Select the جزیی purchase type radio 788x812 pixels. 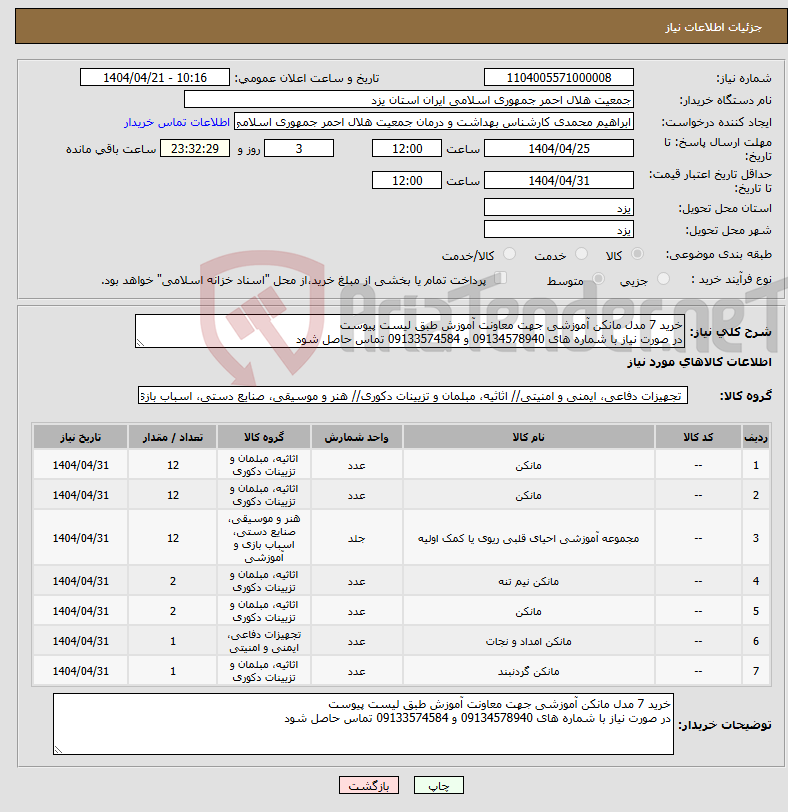pos(663,279)
